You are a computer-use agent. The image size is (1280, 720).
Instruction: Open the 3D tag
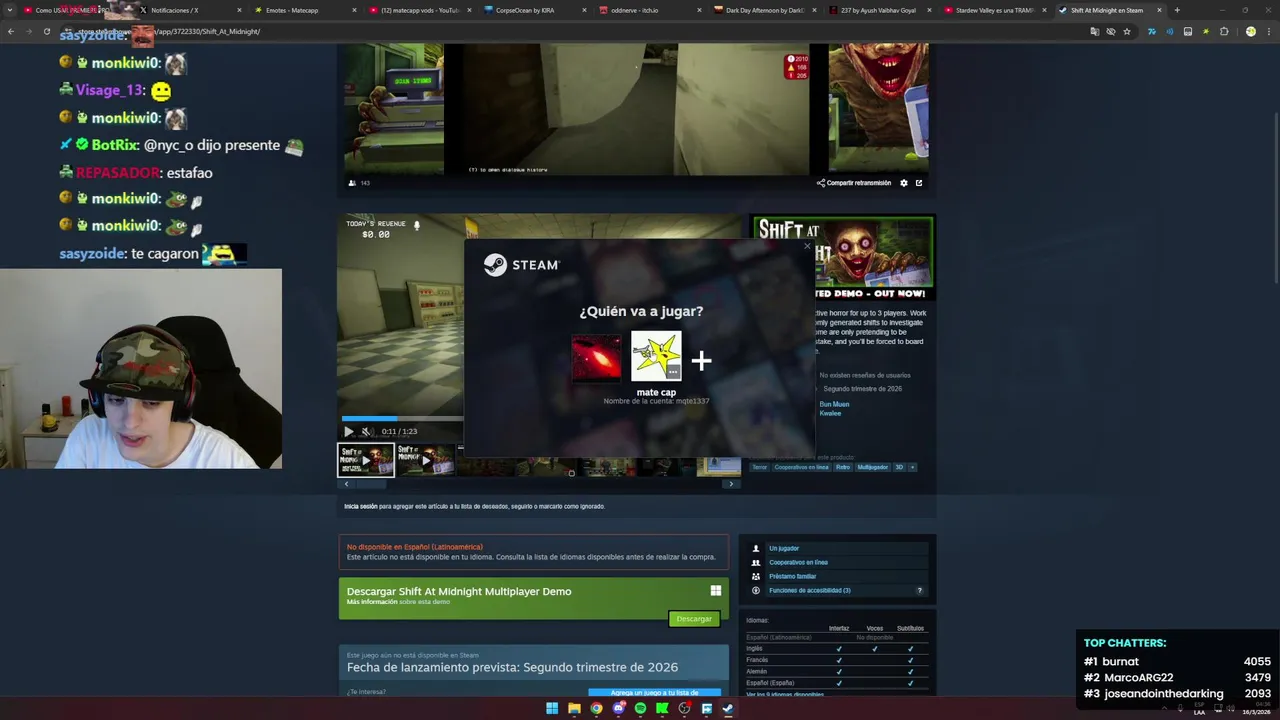coord(899,467)
